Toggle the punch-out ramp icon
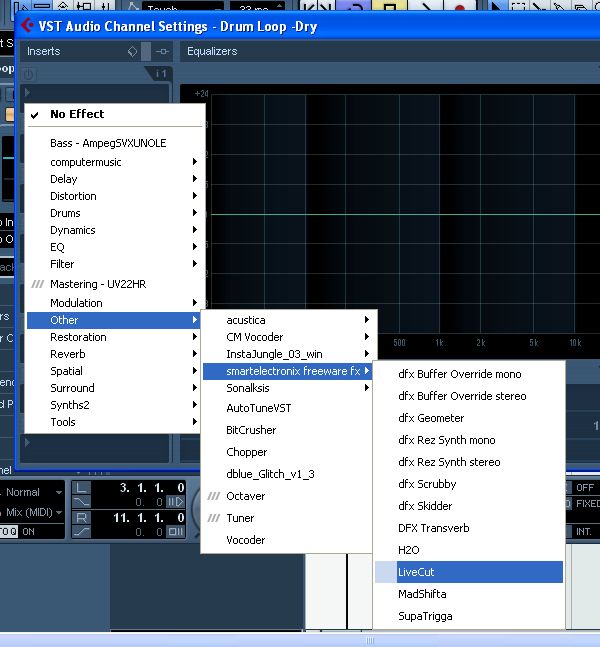 click(81, 531)
